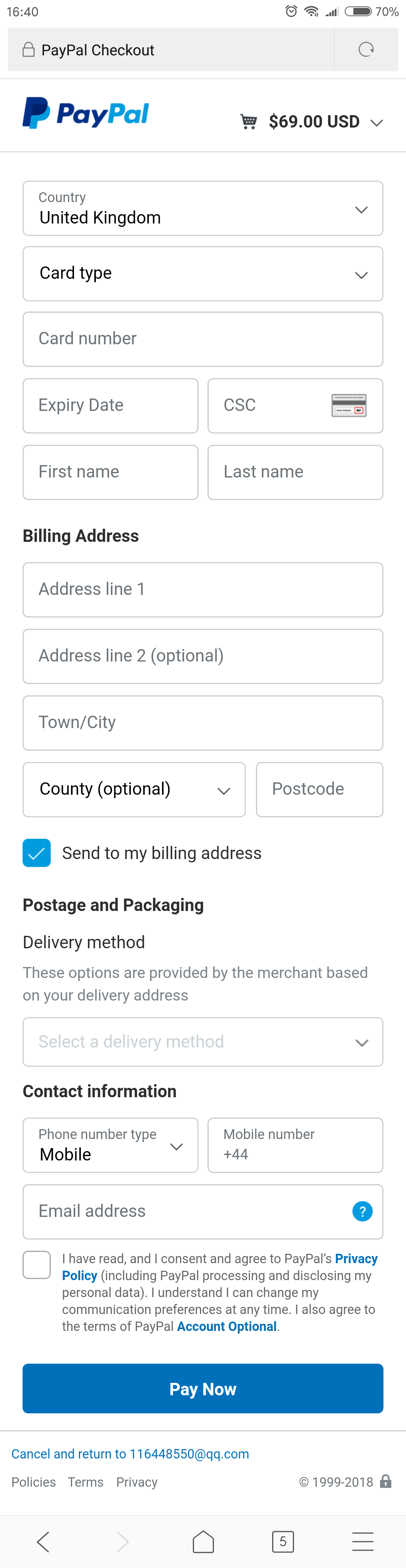Focus the Card number field

point(203,340)
